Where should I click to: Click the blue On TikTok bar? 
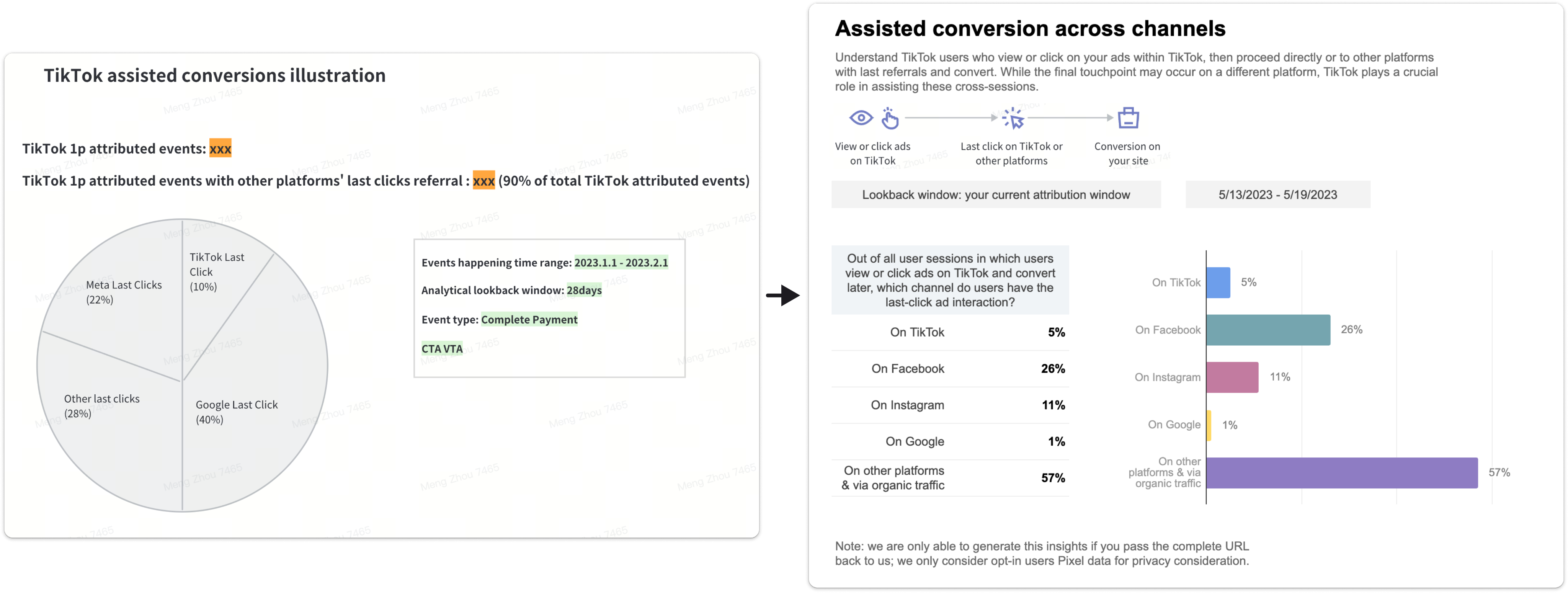(x=1217, y=283)
